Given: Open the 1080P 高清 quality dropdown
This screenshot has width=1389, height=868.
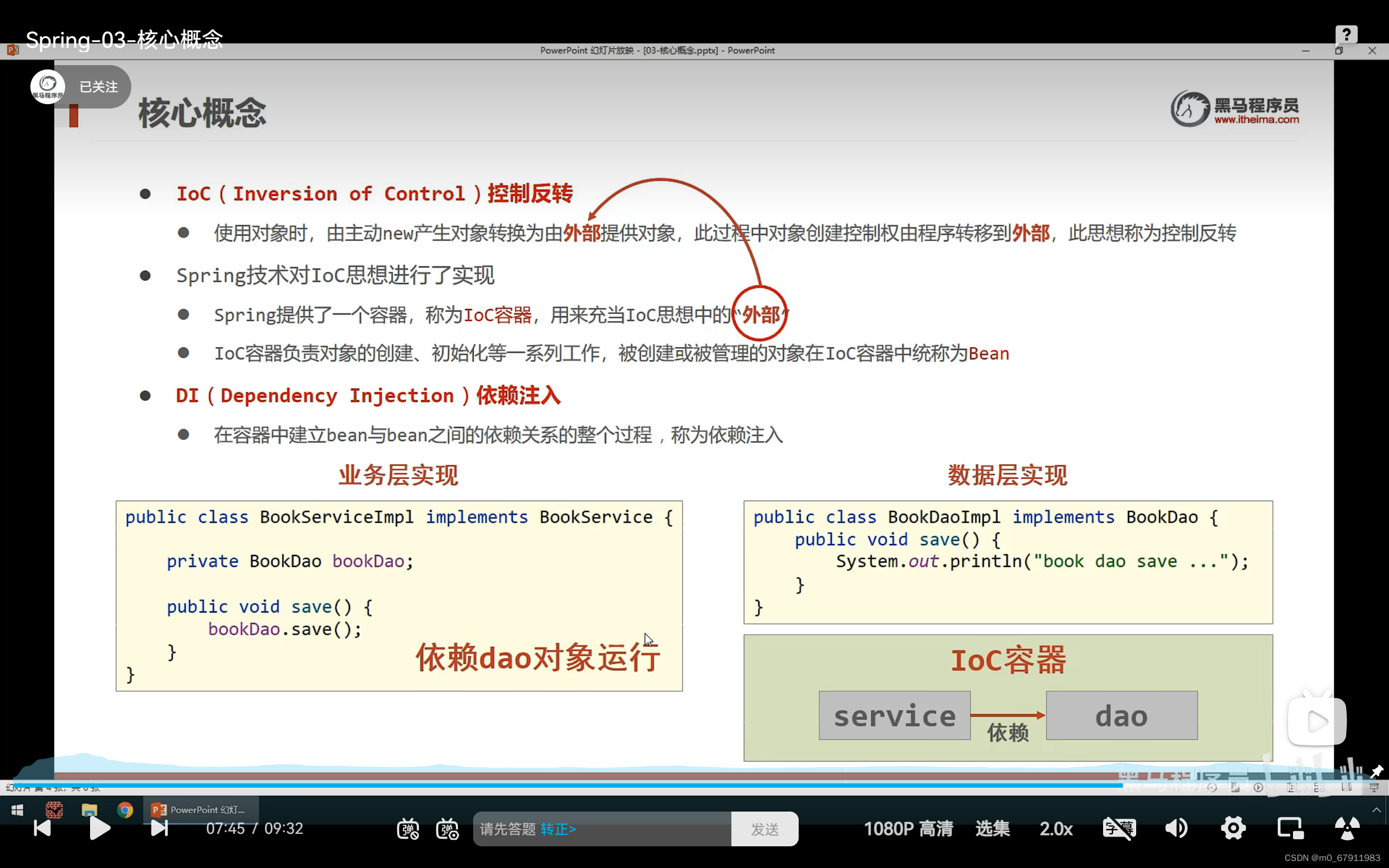Looking at the screenshot, I should 909,828.
